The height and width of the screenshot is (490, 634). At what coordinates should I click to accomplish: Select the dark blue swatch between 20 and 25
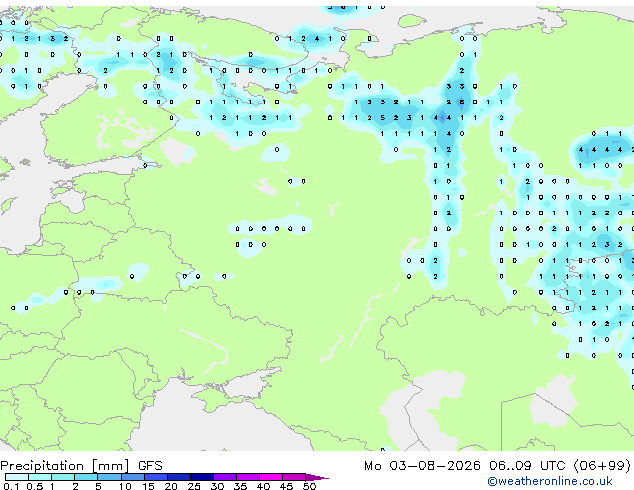[179, 477]
